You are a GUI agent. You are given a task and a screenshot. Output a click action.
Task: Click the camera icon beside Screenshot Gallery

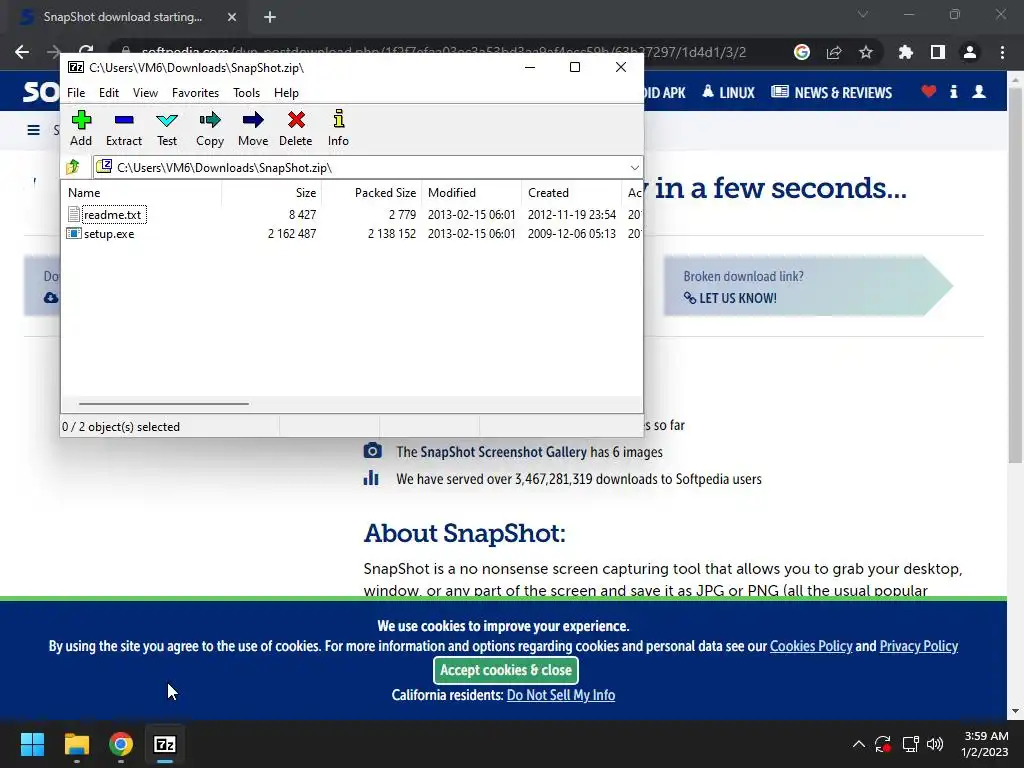(x=372, y=451)
